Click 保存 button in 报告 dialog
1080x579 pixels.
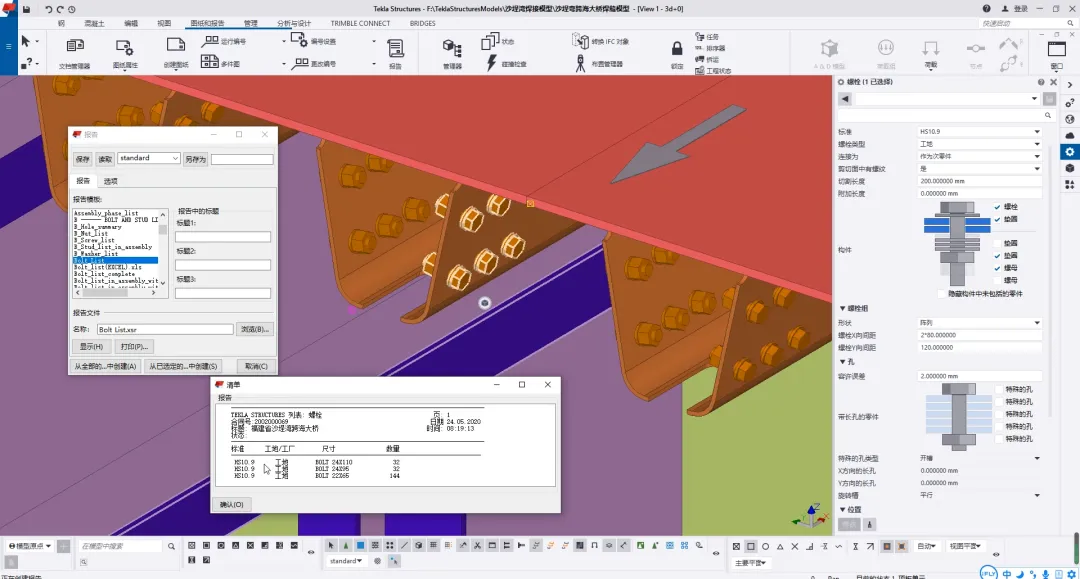pos(83,159)
